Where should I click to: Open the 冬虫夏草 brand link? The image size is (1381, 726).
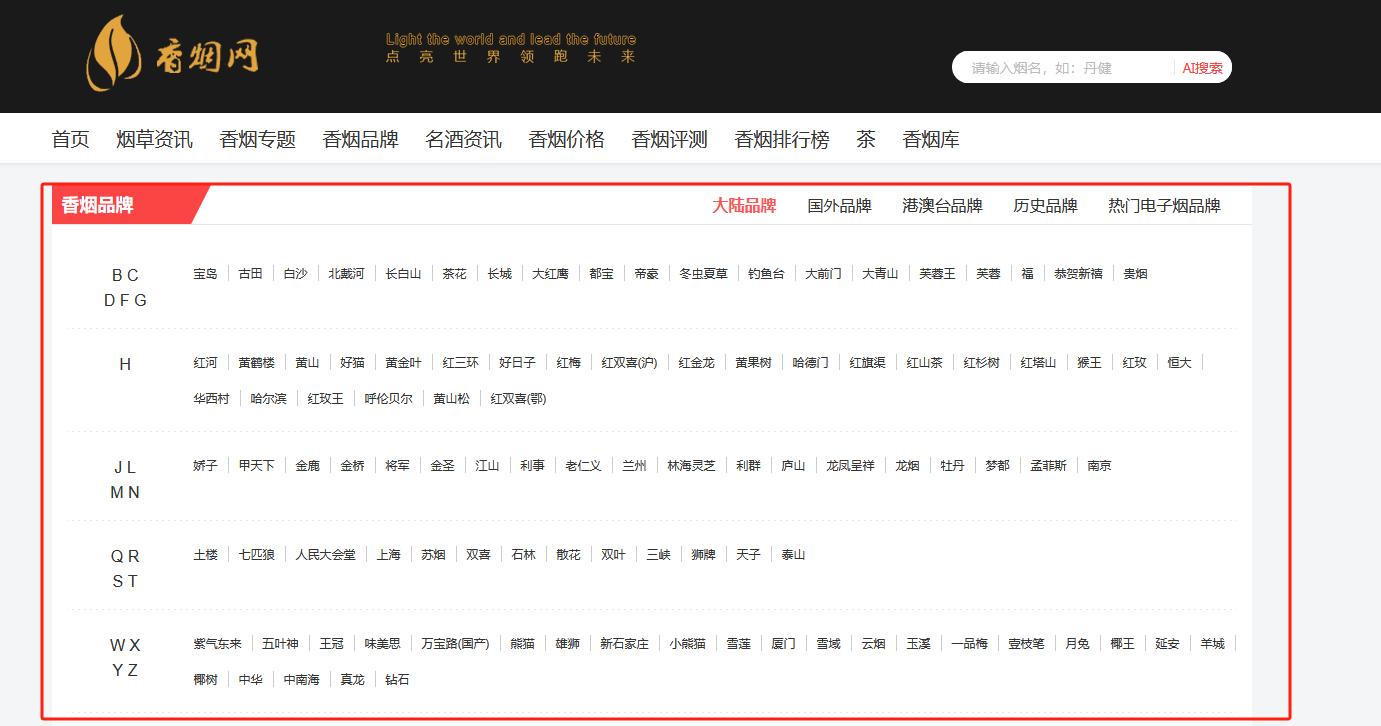click(x=703, y=273)
